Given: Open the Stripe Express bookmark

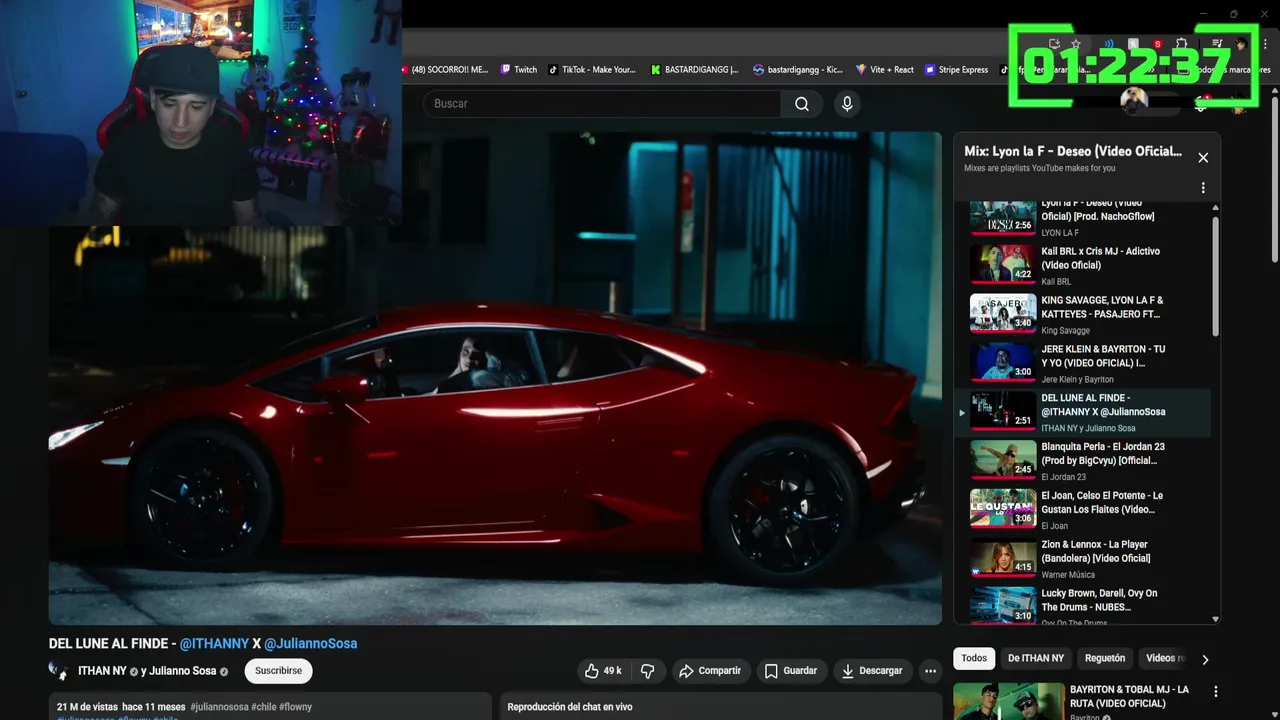Looking at the screenshot, I should click(957, 70).
